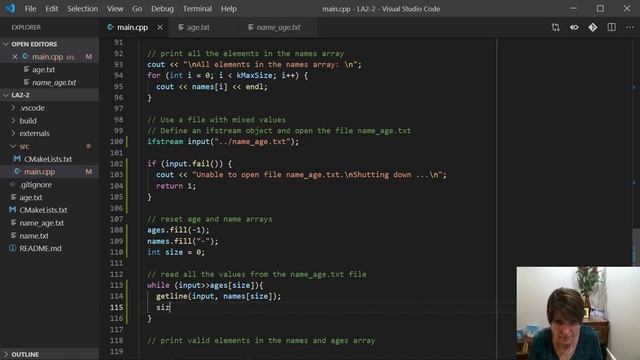
Task: Open the Selection menu
Action: (x=82, y=9)
